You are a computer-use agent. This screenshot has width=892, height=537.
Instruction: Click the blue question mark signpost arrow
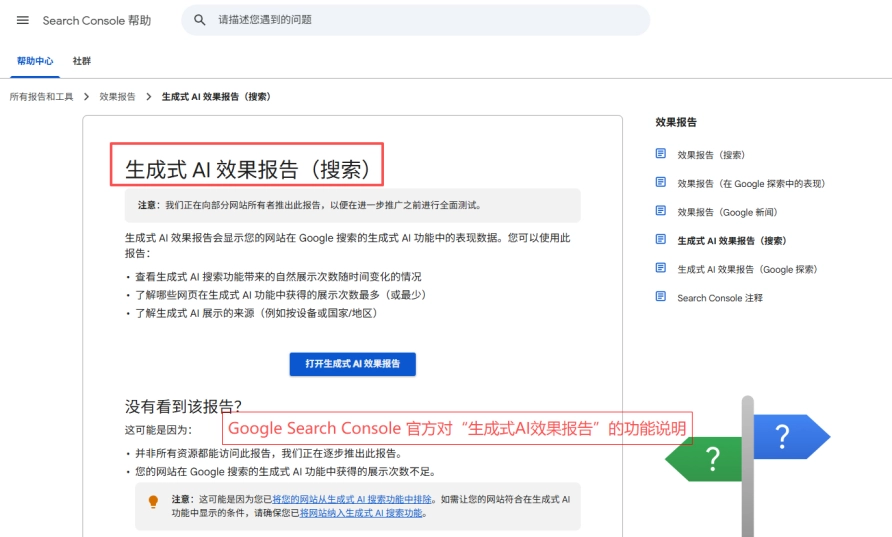792,437
